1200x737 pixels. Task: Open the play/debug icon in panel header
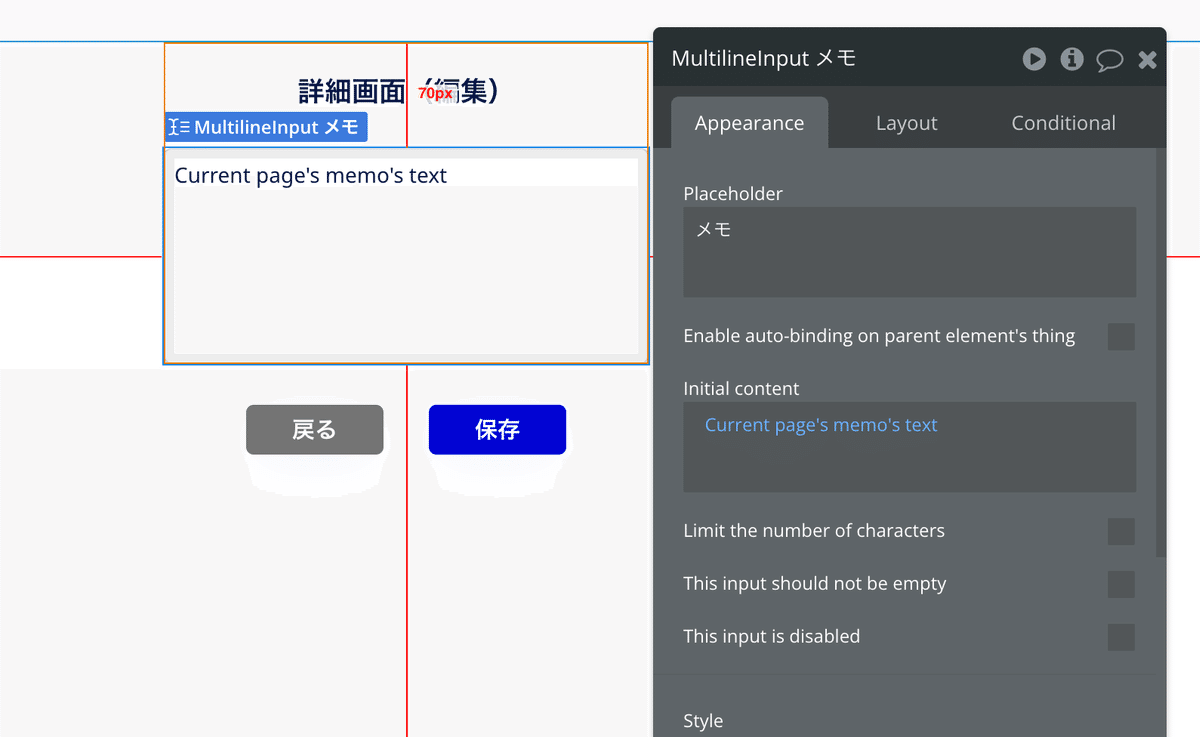pos(1034,59)
